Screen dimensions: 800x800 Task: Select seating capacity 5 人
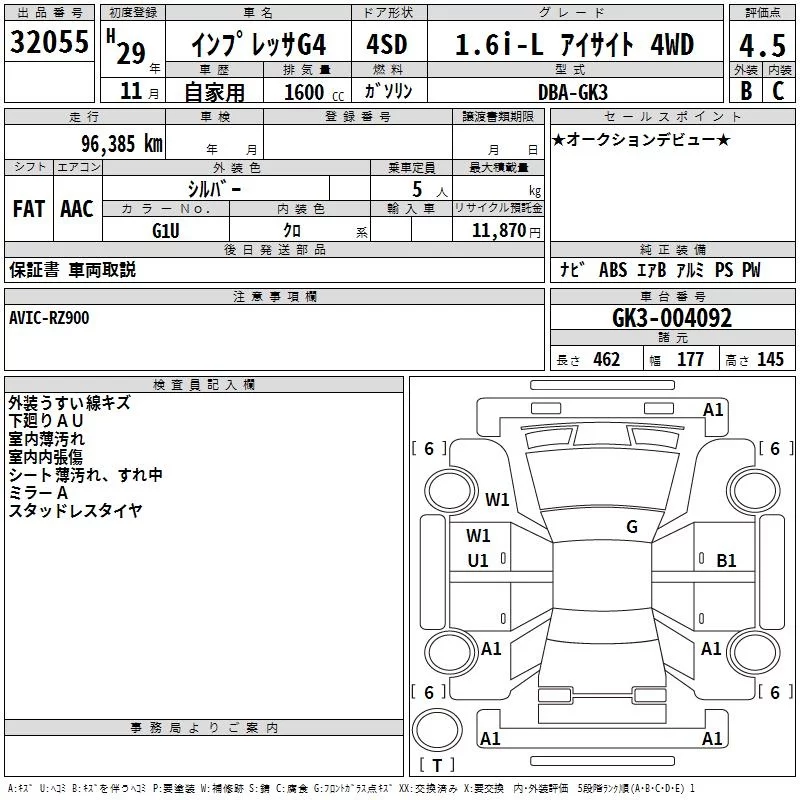pos(429,190)
